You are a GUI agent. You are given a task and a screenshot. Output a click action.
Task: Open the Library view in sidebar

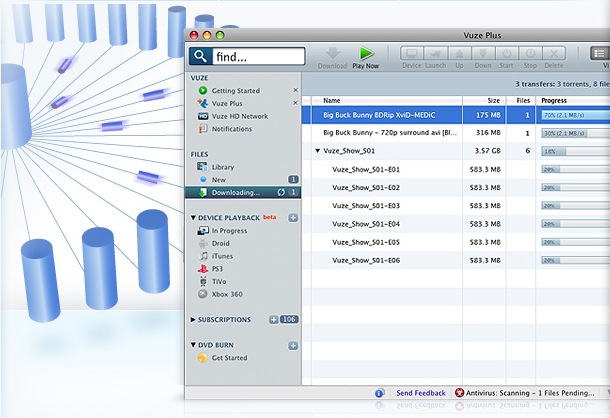coord(222,167)
